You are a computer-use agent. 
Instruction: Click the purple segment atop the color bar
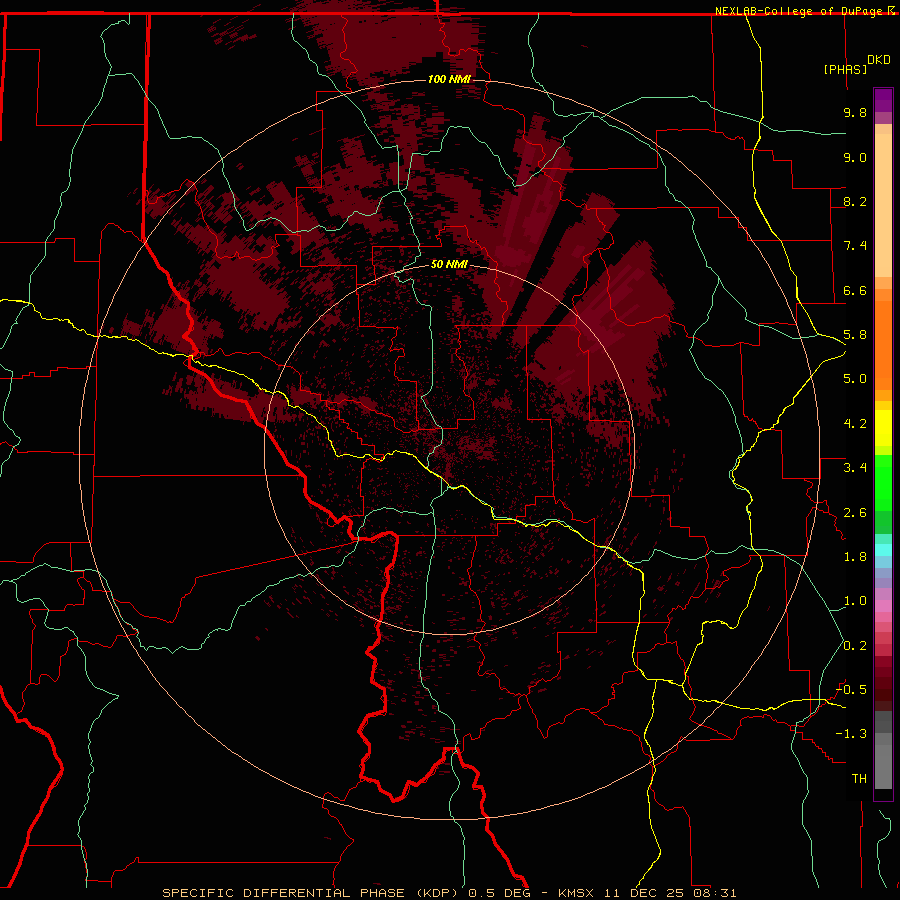click(x=883, y=100)
